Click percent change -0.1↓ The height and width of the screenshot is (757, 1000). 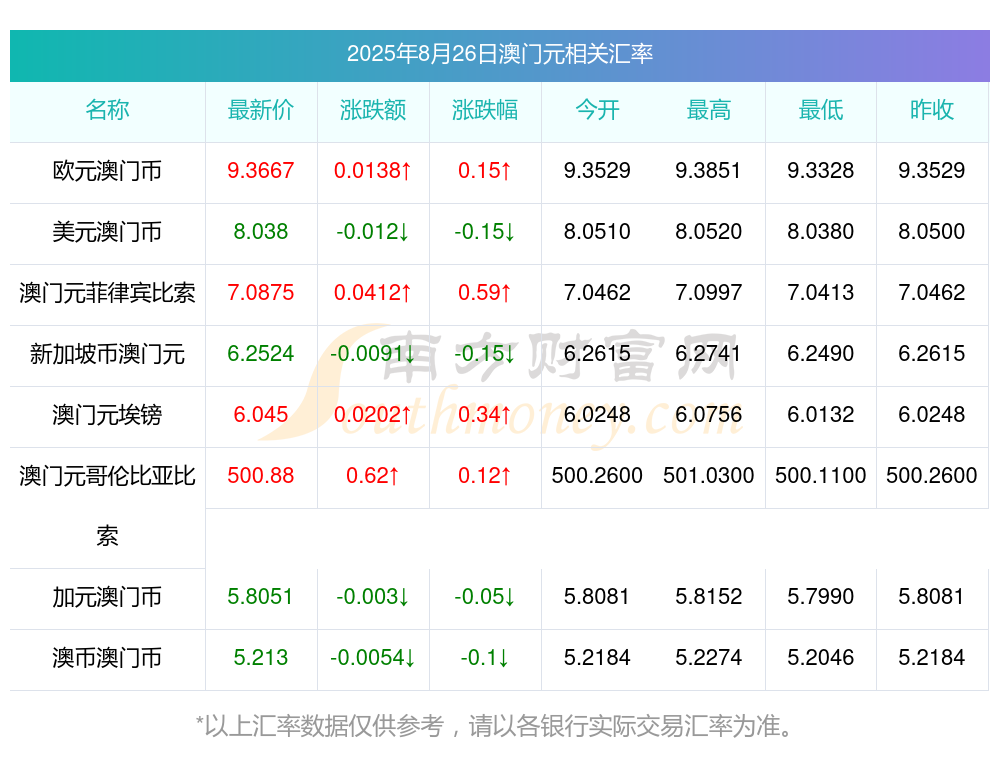485,657
